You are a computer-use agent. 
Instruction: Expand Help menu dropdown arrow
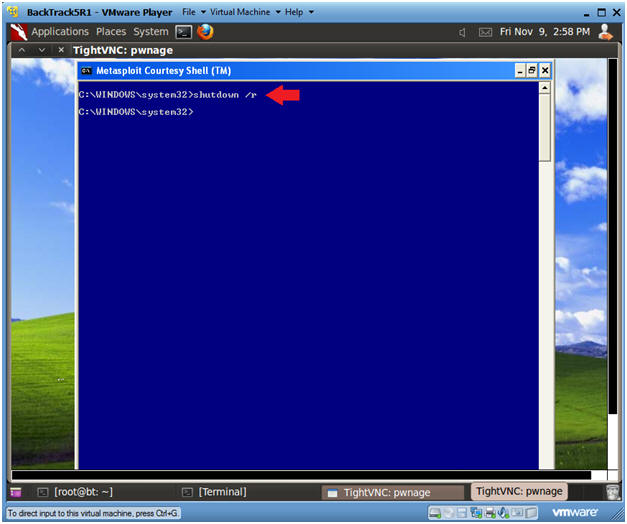311,12
